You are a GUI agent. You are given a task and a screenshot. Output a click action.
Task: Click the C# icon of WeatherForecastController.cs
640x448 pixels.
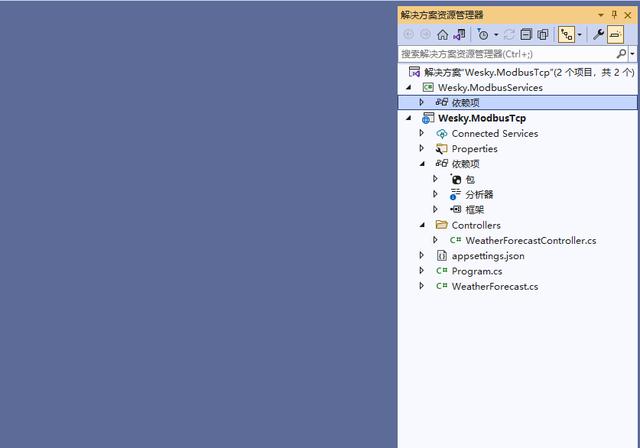pos(456,240)
